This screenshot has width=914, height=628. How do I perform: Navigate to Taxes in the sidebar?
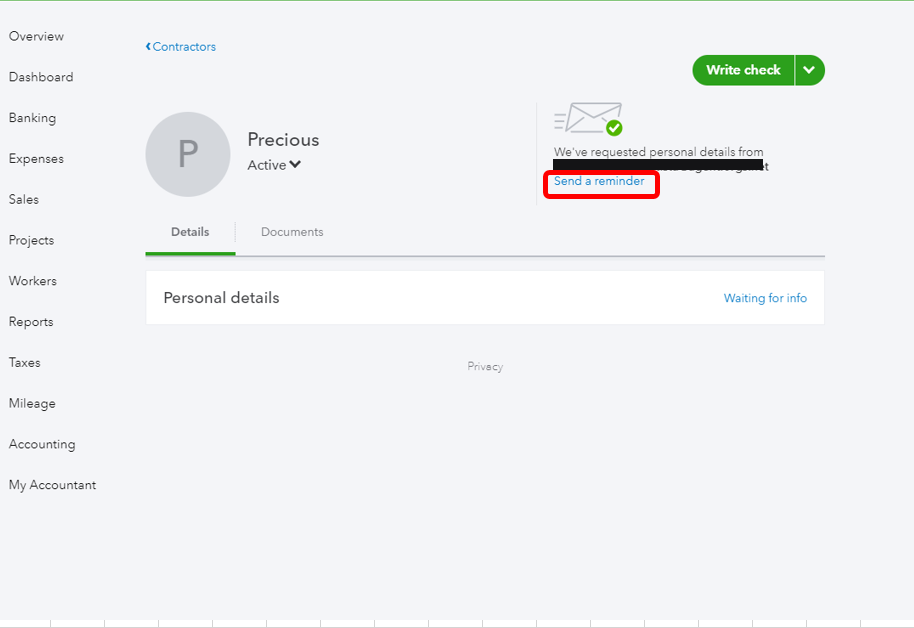(x=25, y=363)
